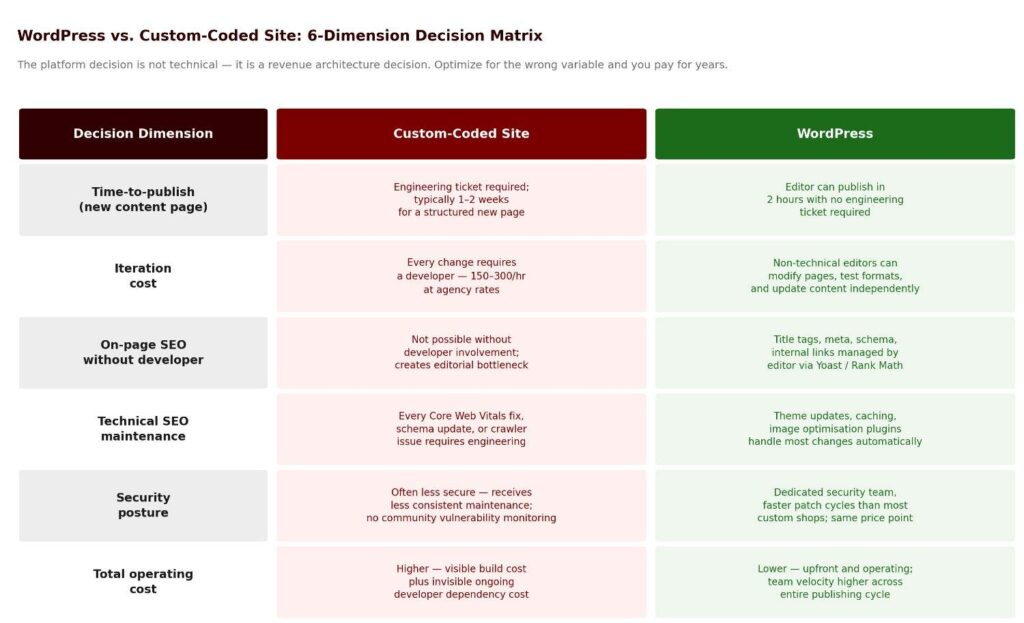Click the green WordPress column header

[834, 134]
